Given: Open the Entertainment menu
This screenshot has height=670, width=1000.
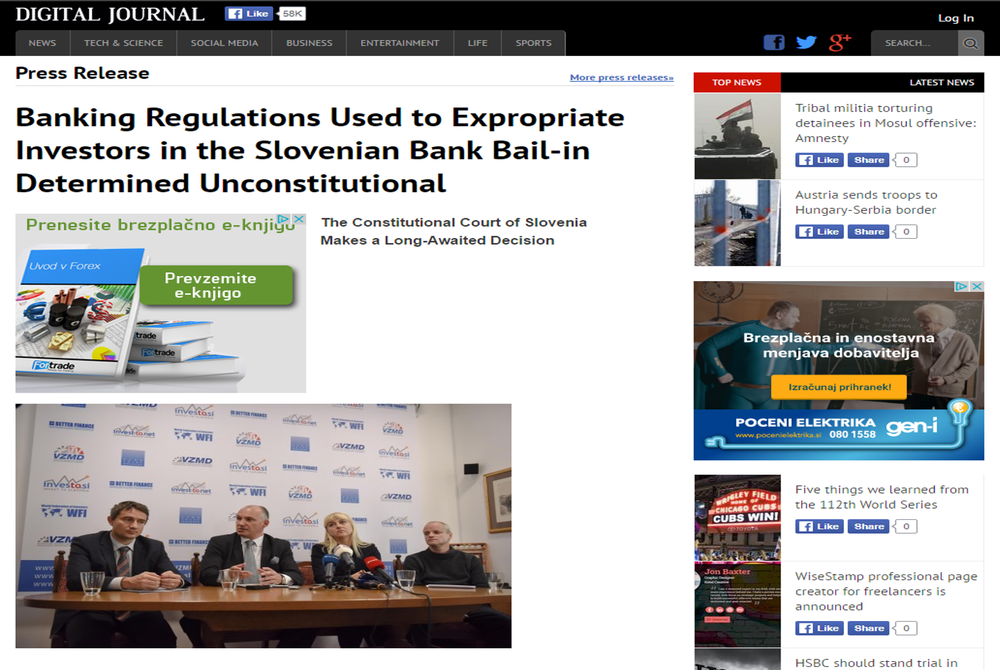Looking at the screenshot, I should (400, 43).
